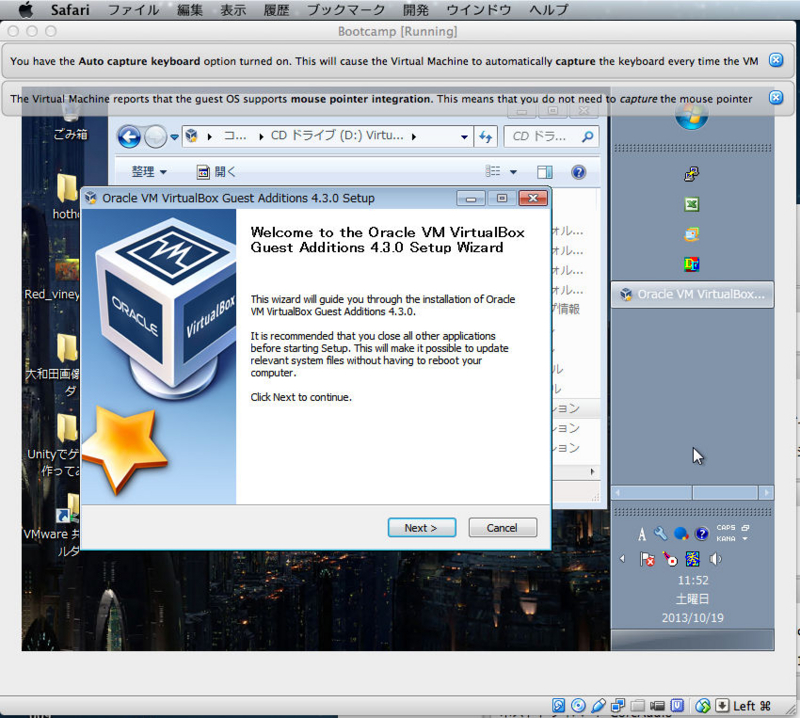
Task: Click the Explorer refresh button
Action: (x=485, y=137)
